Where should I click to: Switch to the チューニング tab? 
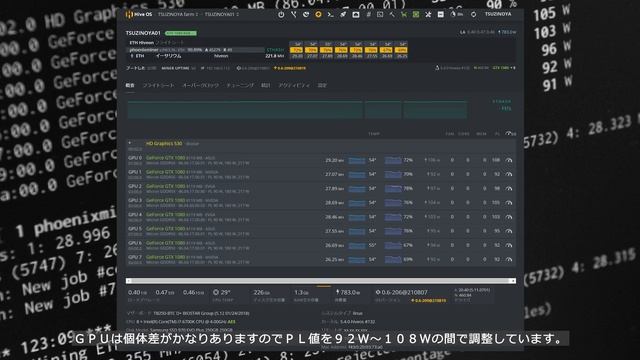(x=240, y=86)
